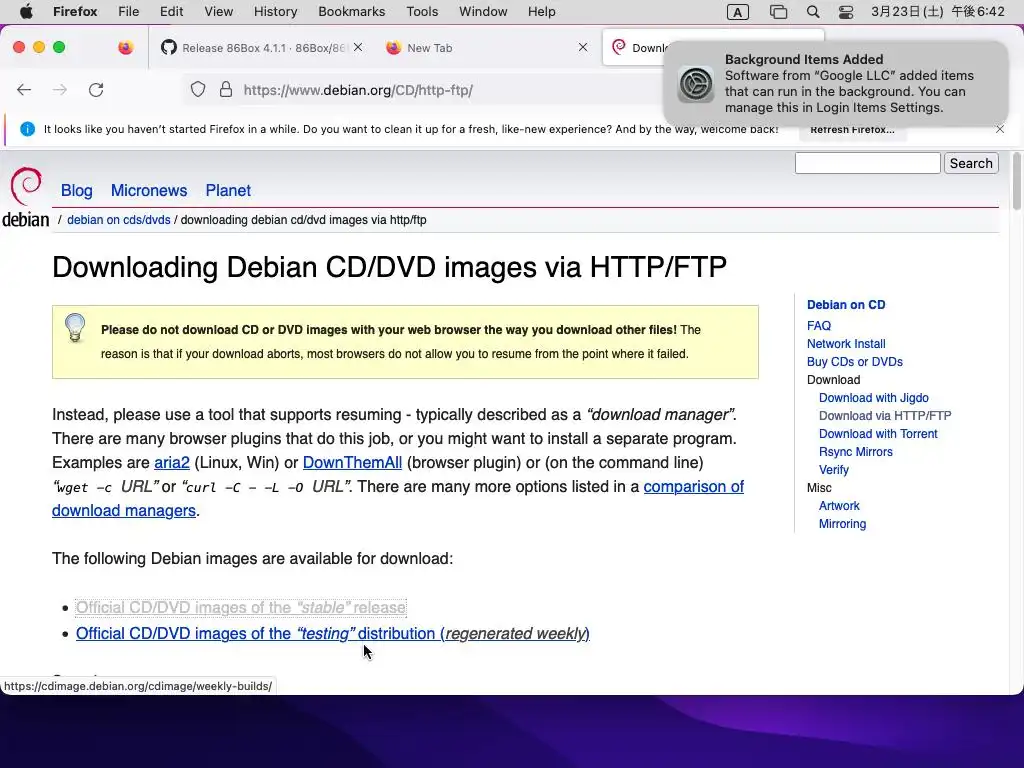Click the site security padlock icon

[x=226, y=89]
